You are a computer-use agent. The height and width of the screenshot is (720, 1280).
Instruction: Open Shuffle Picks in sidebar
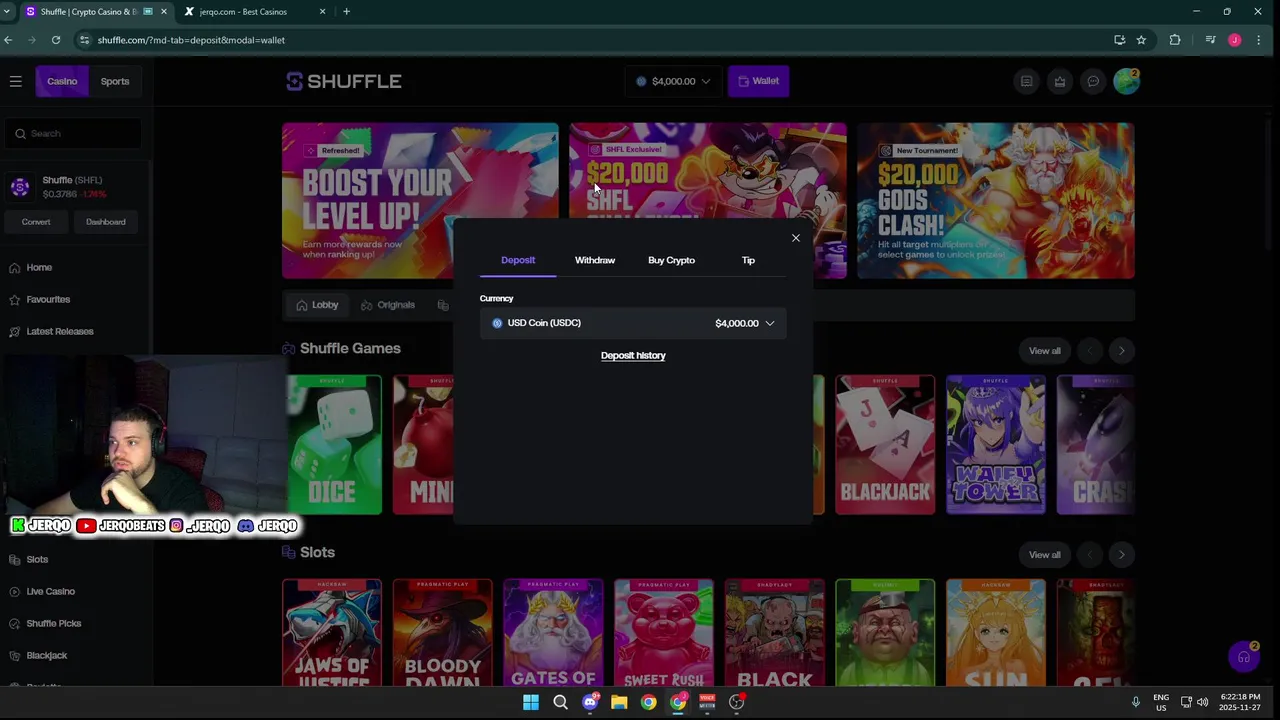(x=54, y=623)
